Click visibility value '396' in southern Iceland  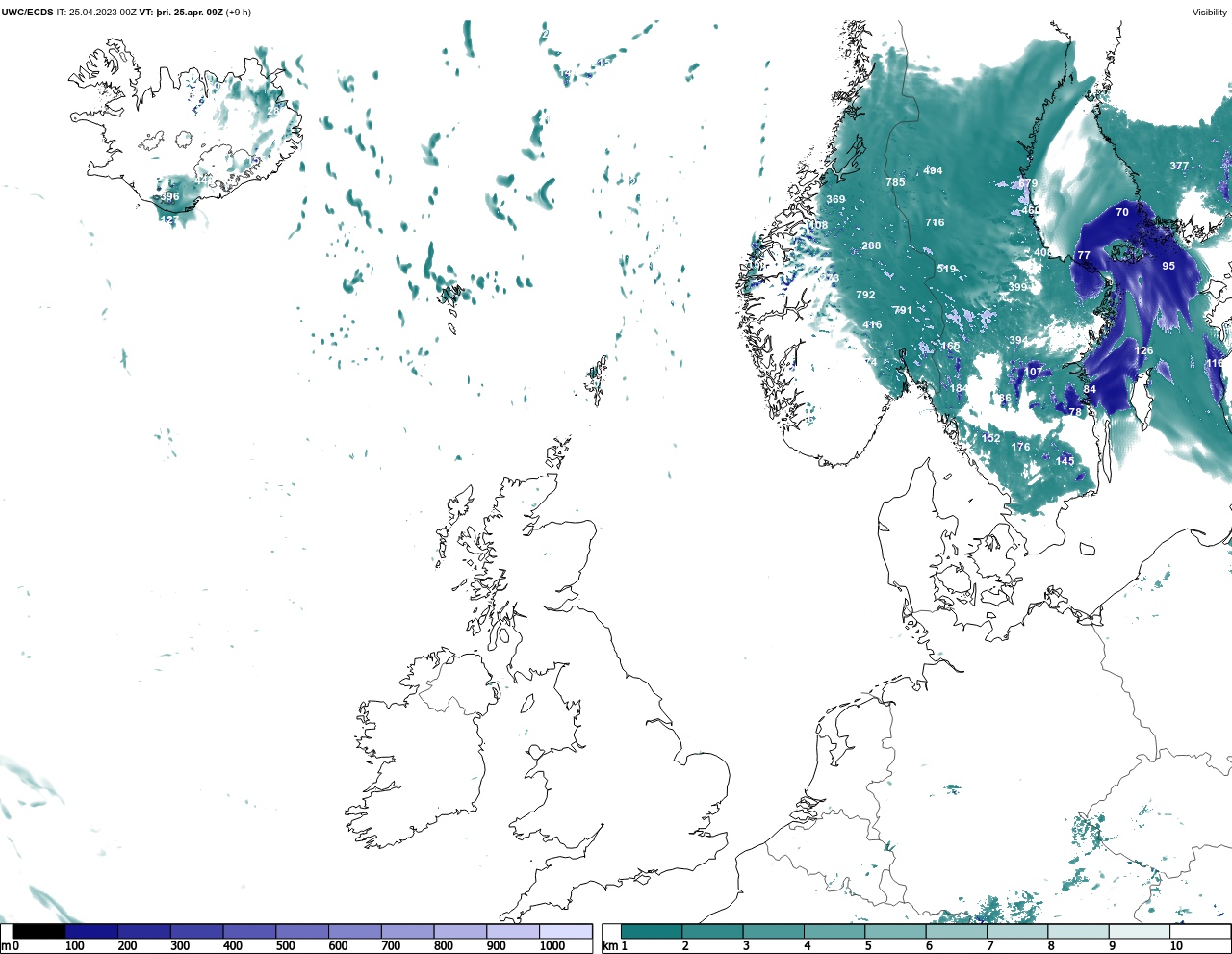coord(169,196)
